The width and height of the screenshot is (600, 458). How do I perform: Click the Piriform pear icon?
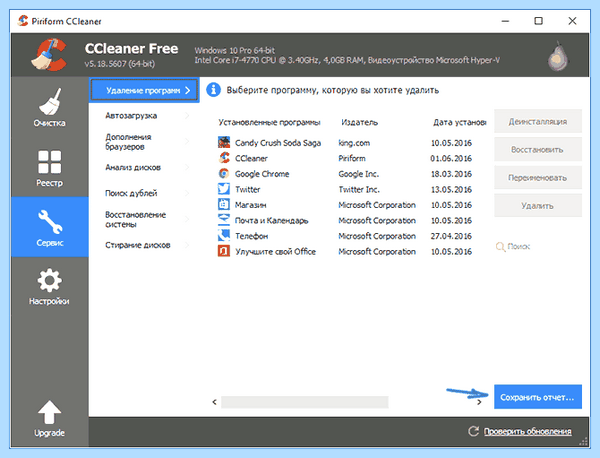click(x=558, y=56)
